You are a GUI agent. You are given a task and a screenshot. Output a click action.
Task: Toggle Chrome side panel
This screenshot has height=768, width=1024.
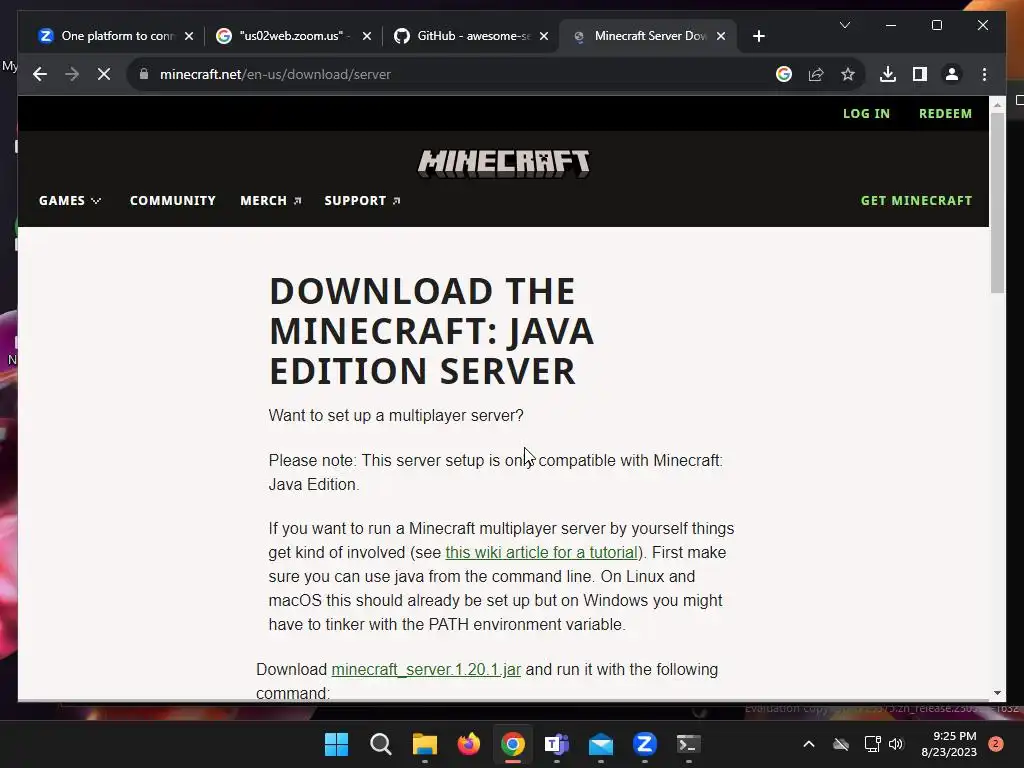coord(920,74)
